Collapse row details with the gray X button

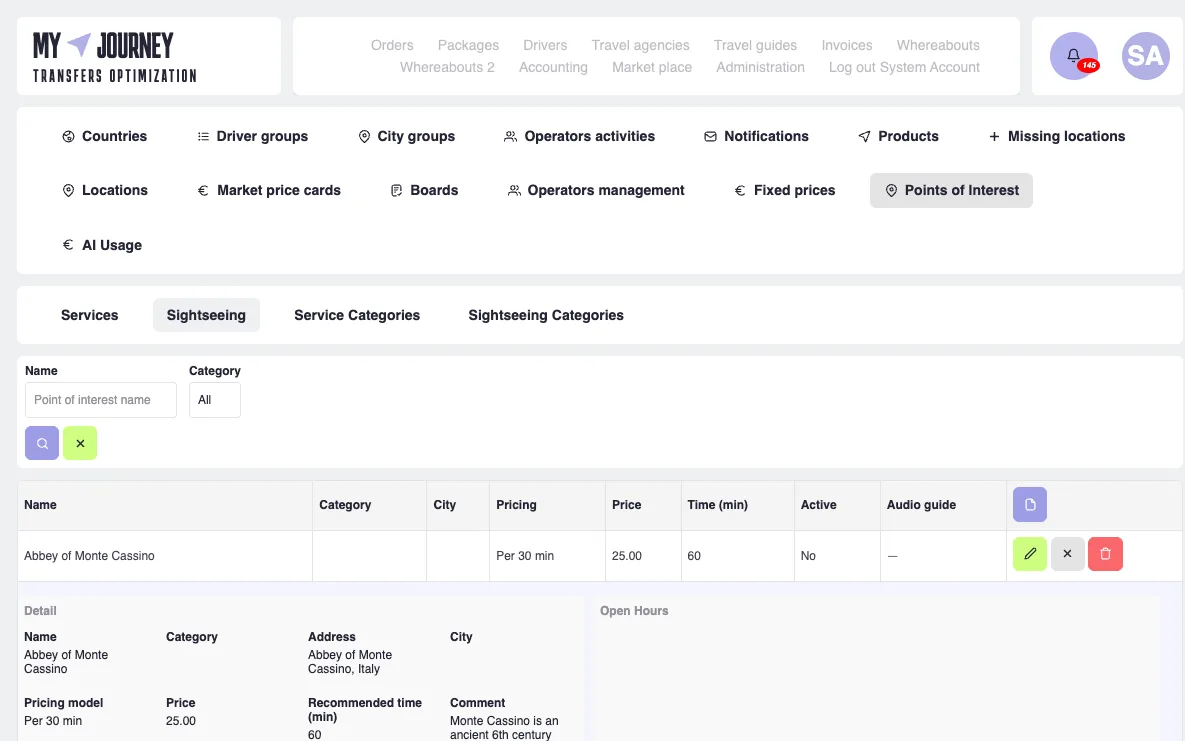[x=1067, y=554]
